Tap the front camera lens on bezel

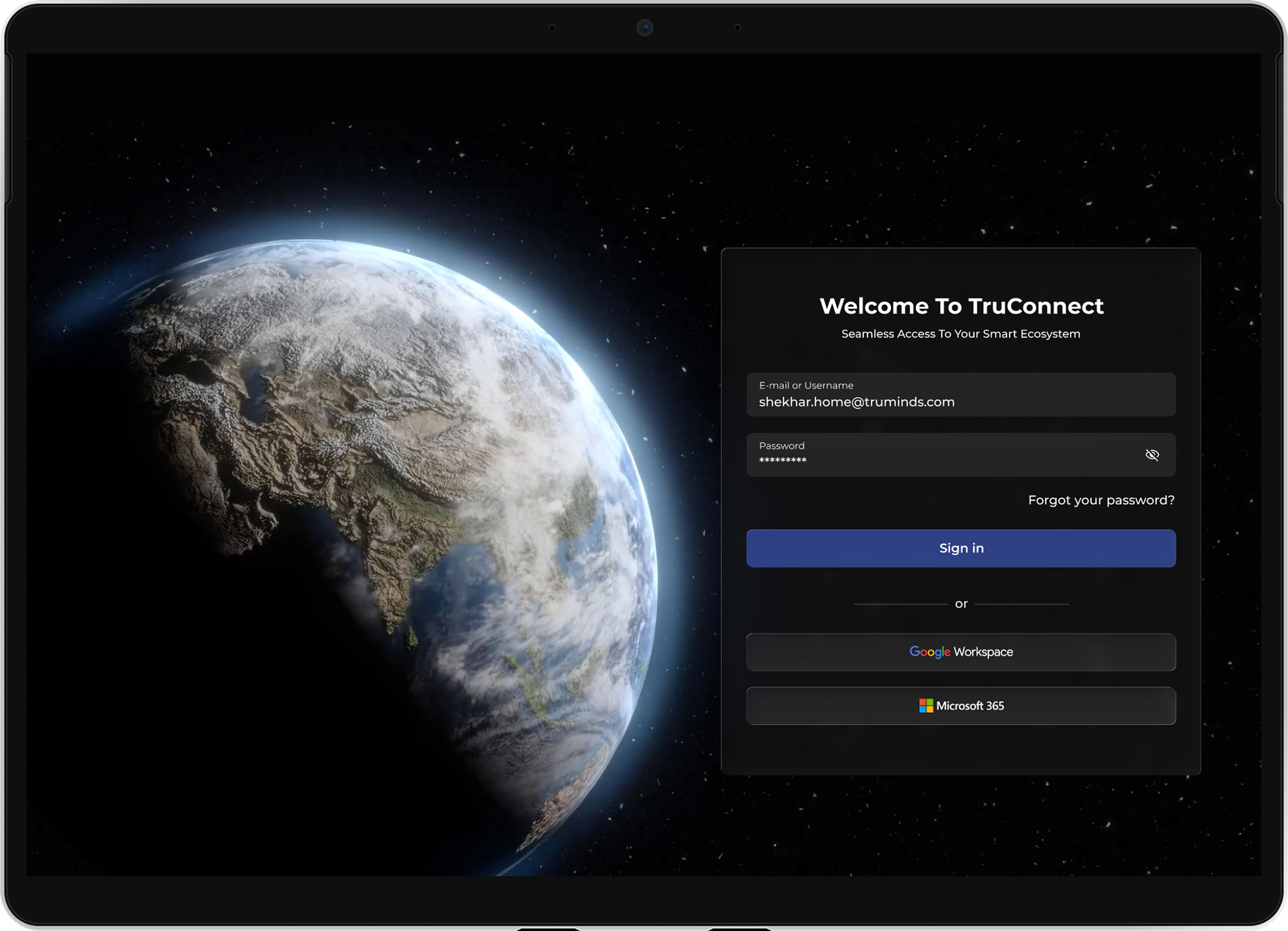tap(645, 27)
